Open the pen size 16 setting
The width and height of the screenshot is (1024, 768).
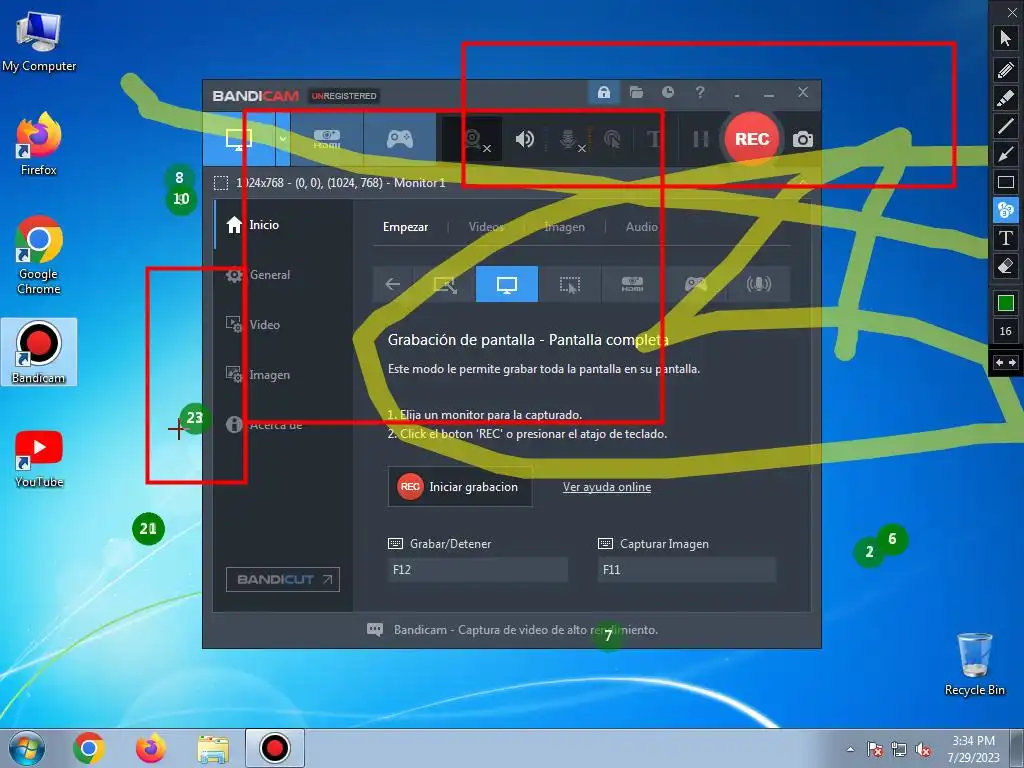[x=1006, y=331]
